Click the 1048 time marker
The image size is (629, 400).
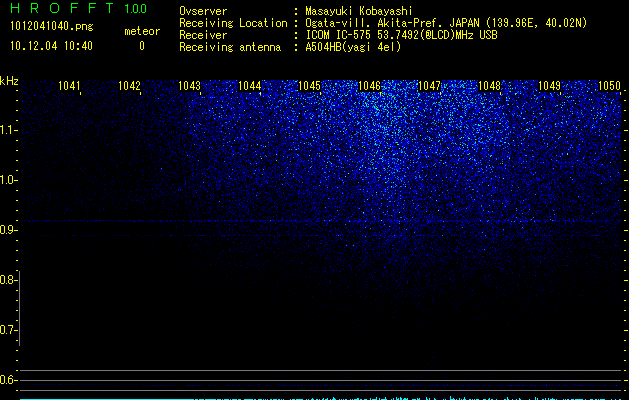coord(489,86)
